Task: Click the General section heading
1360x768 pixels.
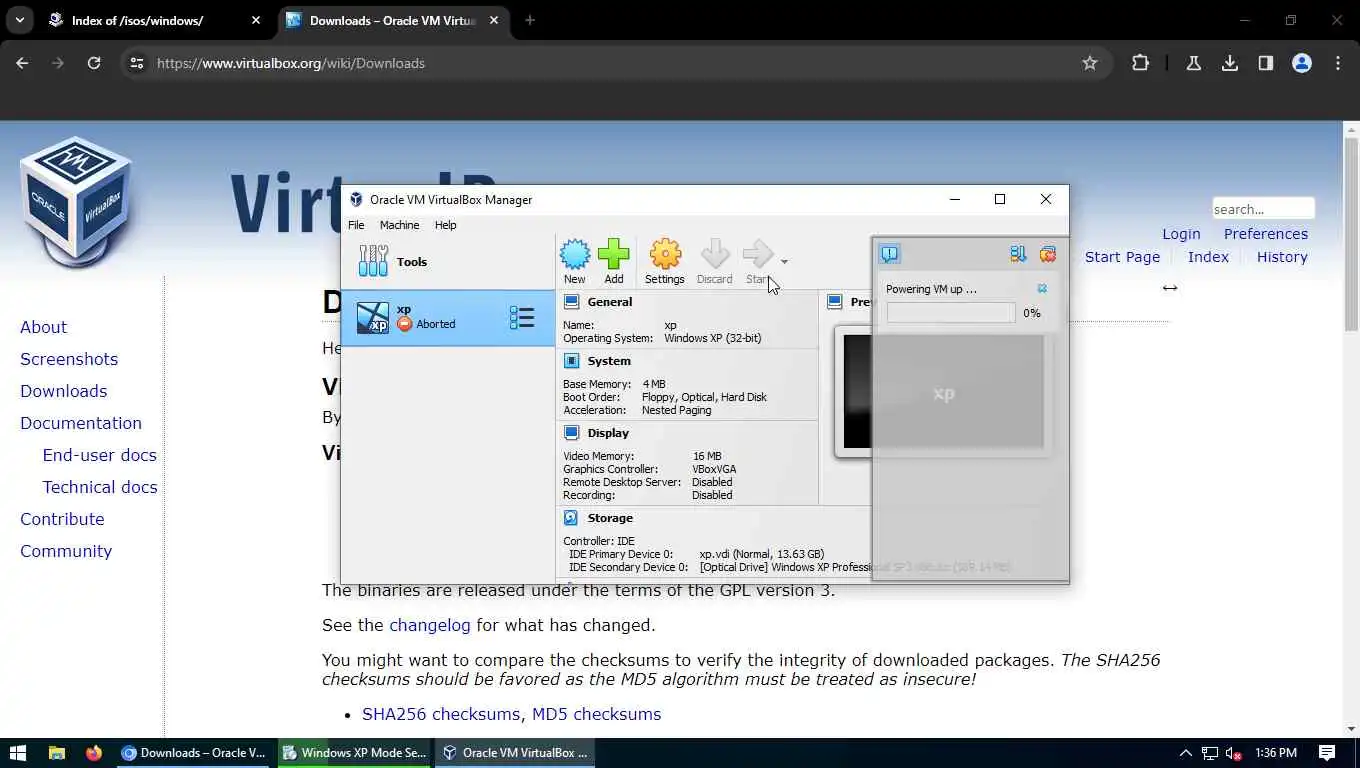Action: (610, 302)
